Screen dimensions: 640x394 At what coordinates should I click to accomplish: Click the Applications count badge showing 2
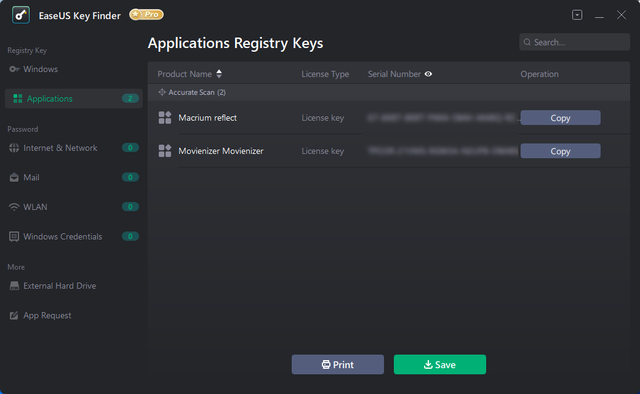[130, 98]
